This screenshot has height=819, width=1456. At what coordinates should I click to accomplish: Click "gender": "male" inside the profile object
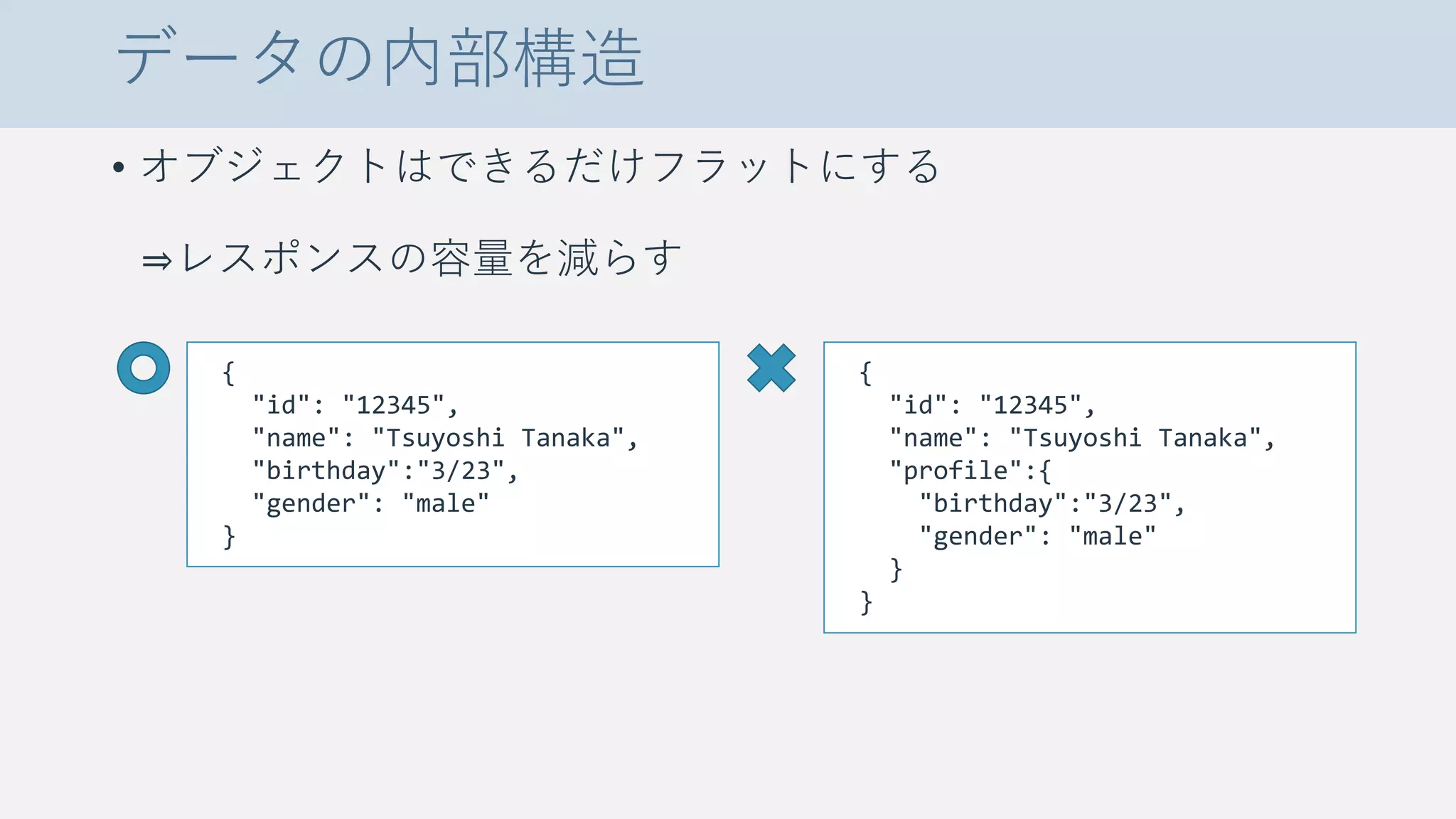[x=1037, y=537]
